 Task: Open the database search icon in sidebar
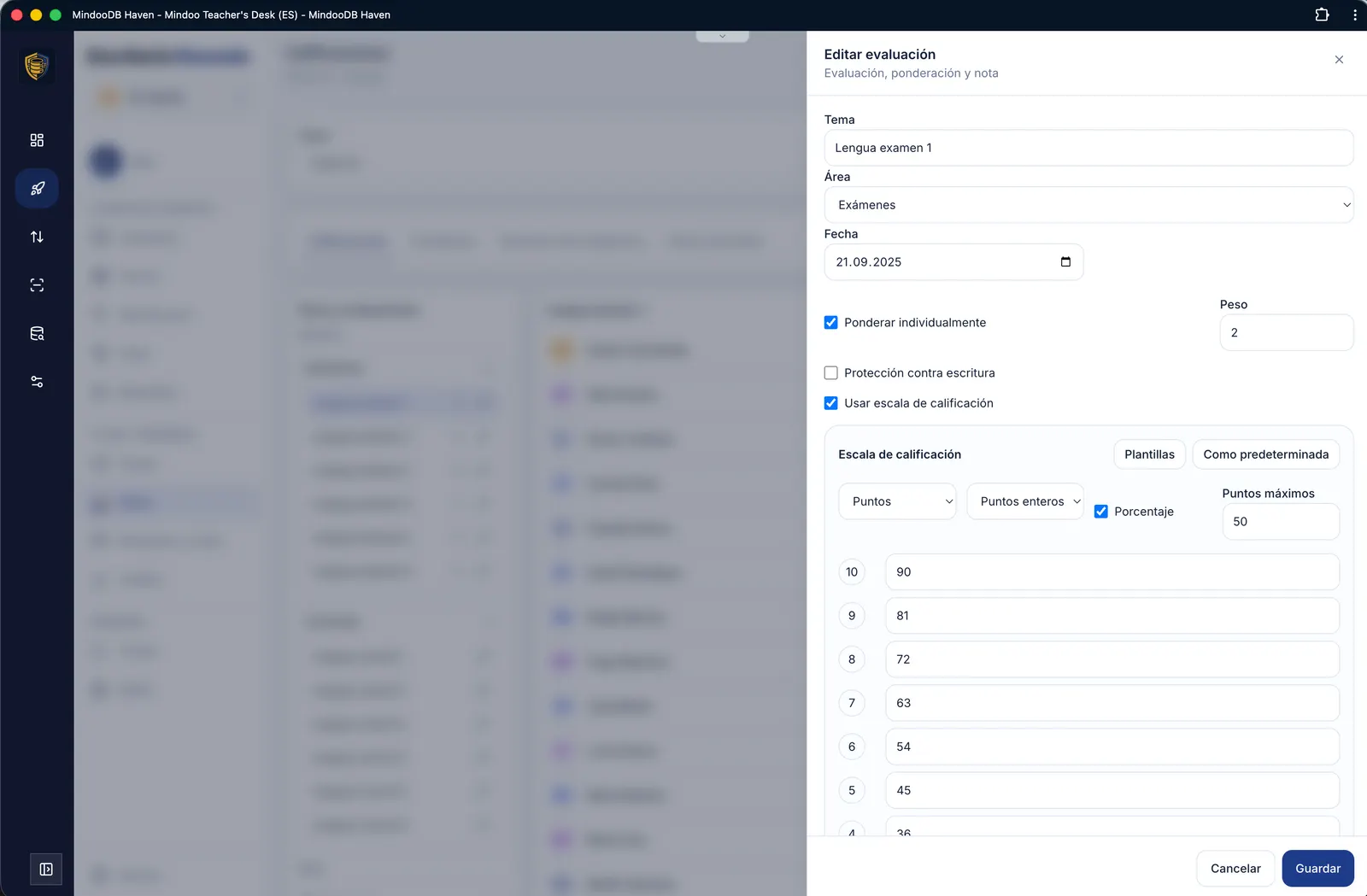pos(37,334)
